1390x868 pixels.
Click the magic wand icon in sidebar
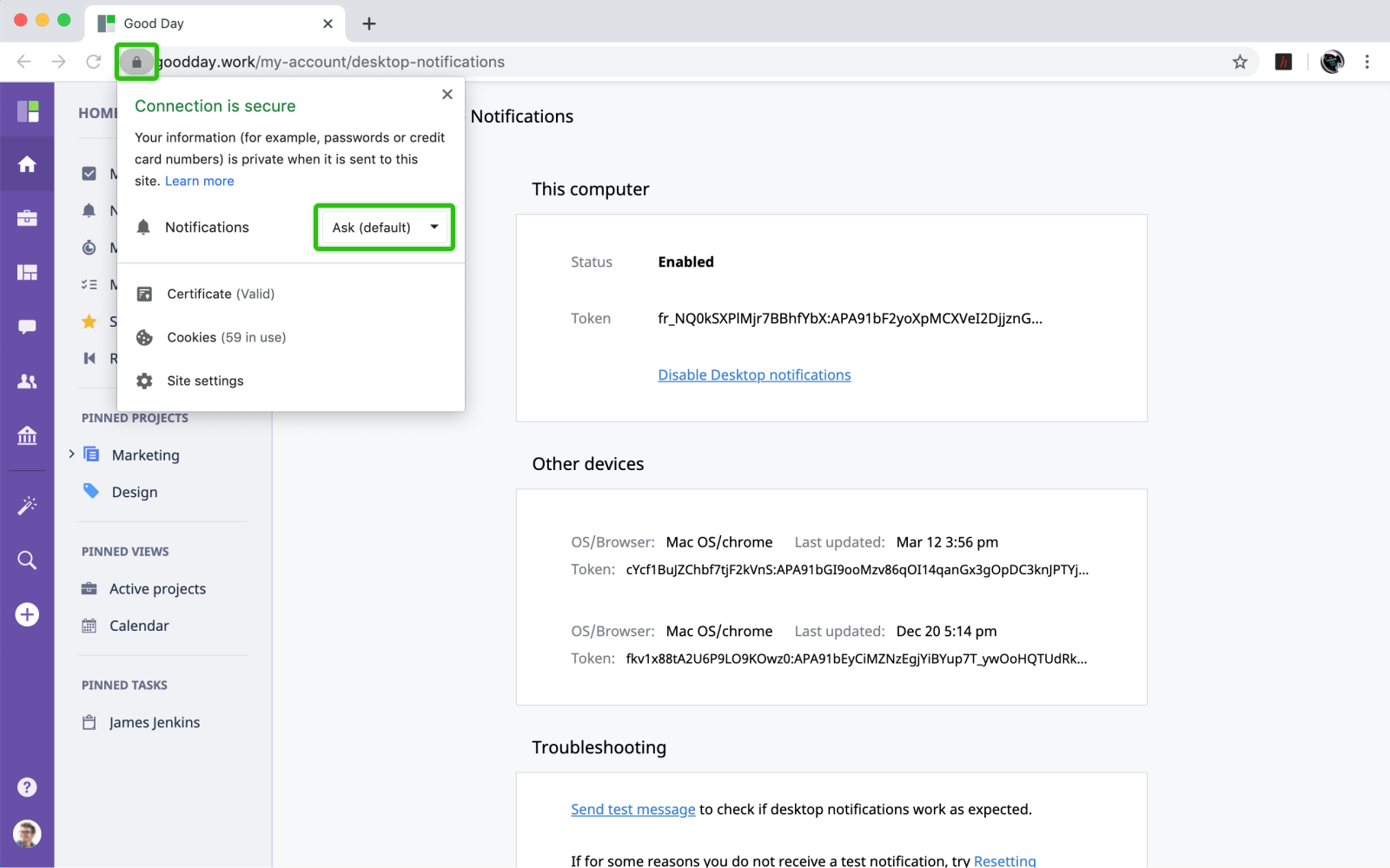point(27,506)
